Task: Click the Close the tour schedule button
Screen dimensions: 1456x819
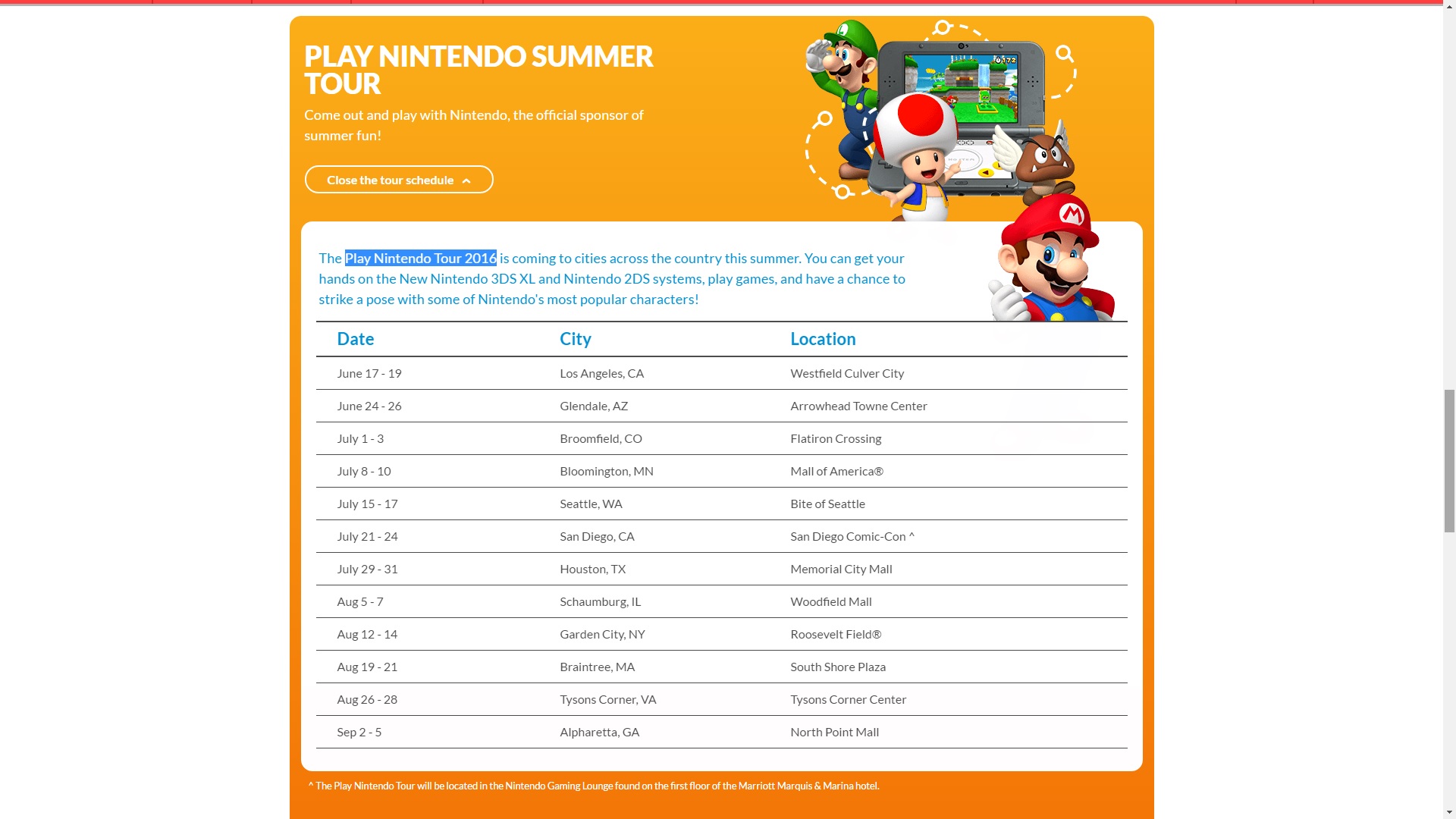Action: click(x=399, y=180)
